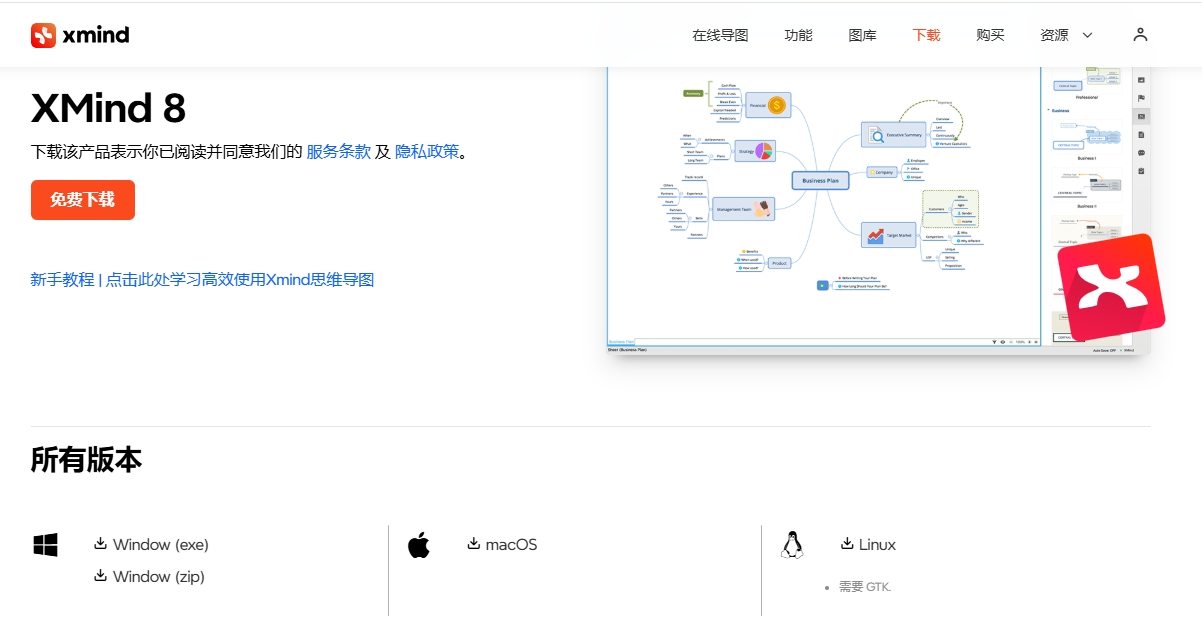This screenshot has height=632, width=1202.
Task: Click the 100% zoom control in the status bar
Action: click(1020, 340)
